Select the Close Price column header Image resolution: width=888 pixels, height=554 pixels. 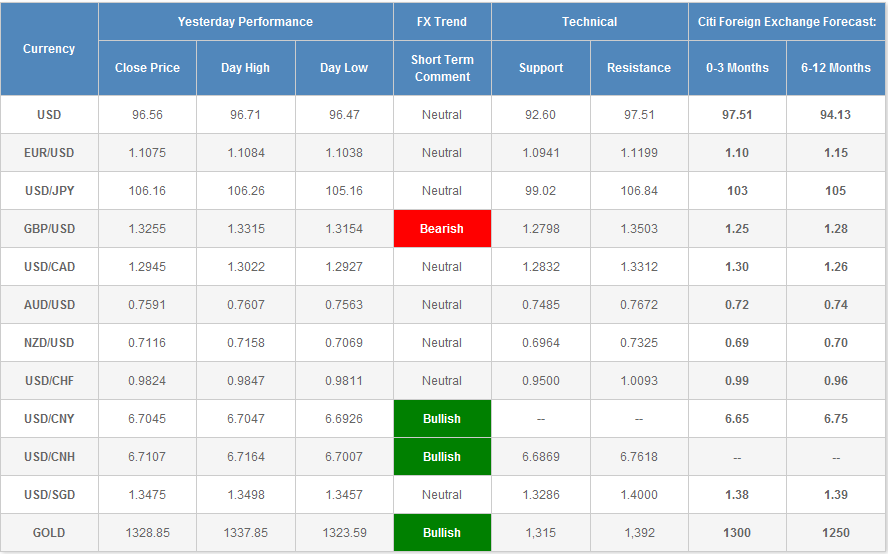coord(147,68)
